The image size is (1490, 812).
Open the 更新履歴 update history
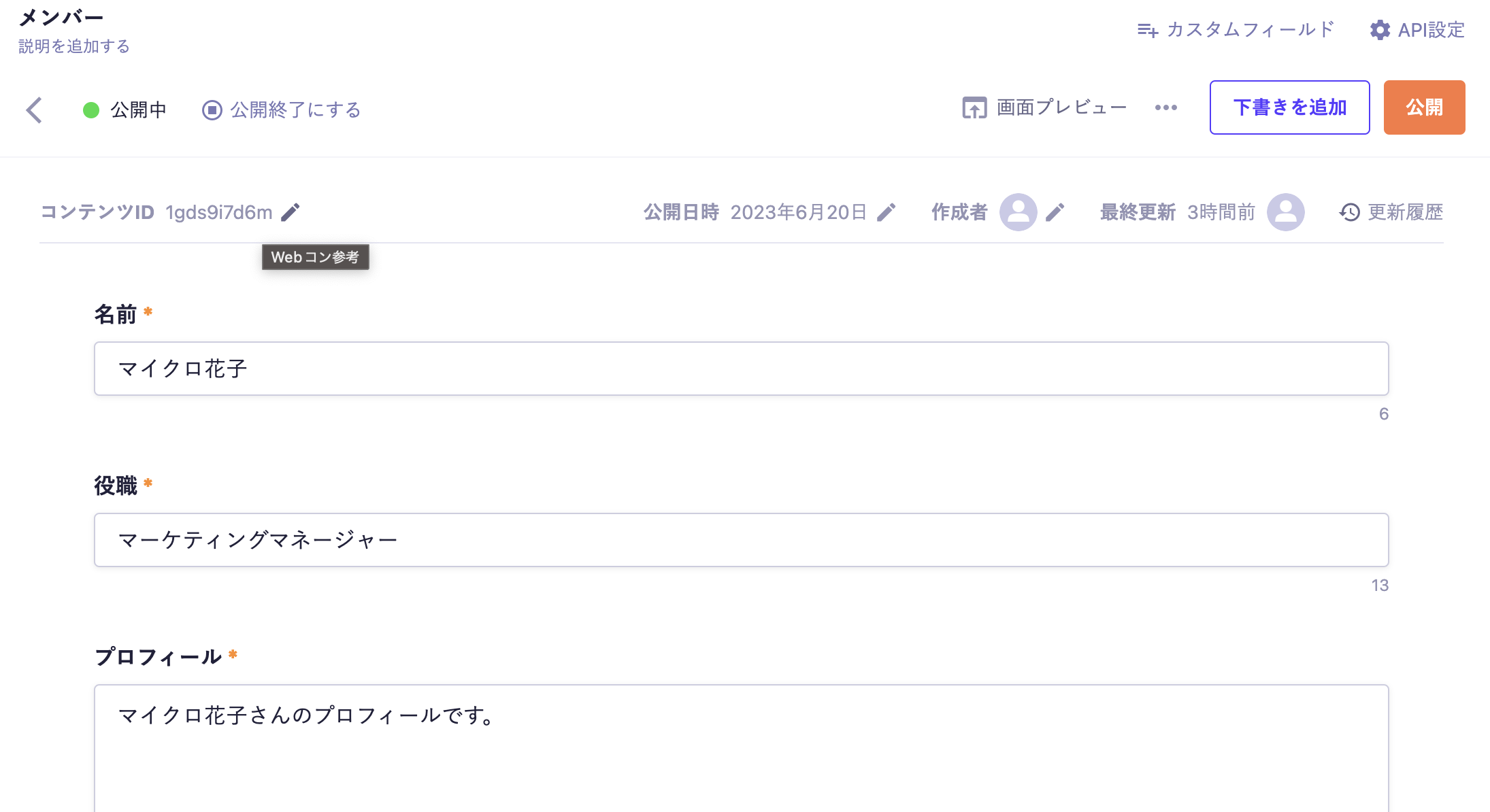(x=1391, y=212)
